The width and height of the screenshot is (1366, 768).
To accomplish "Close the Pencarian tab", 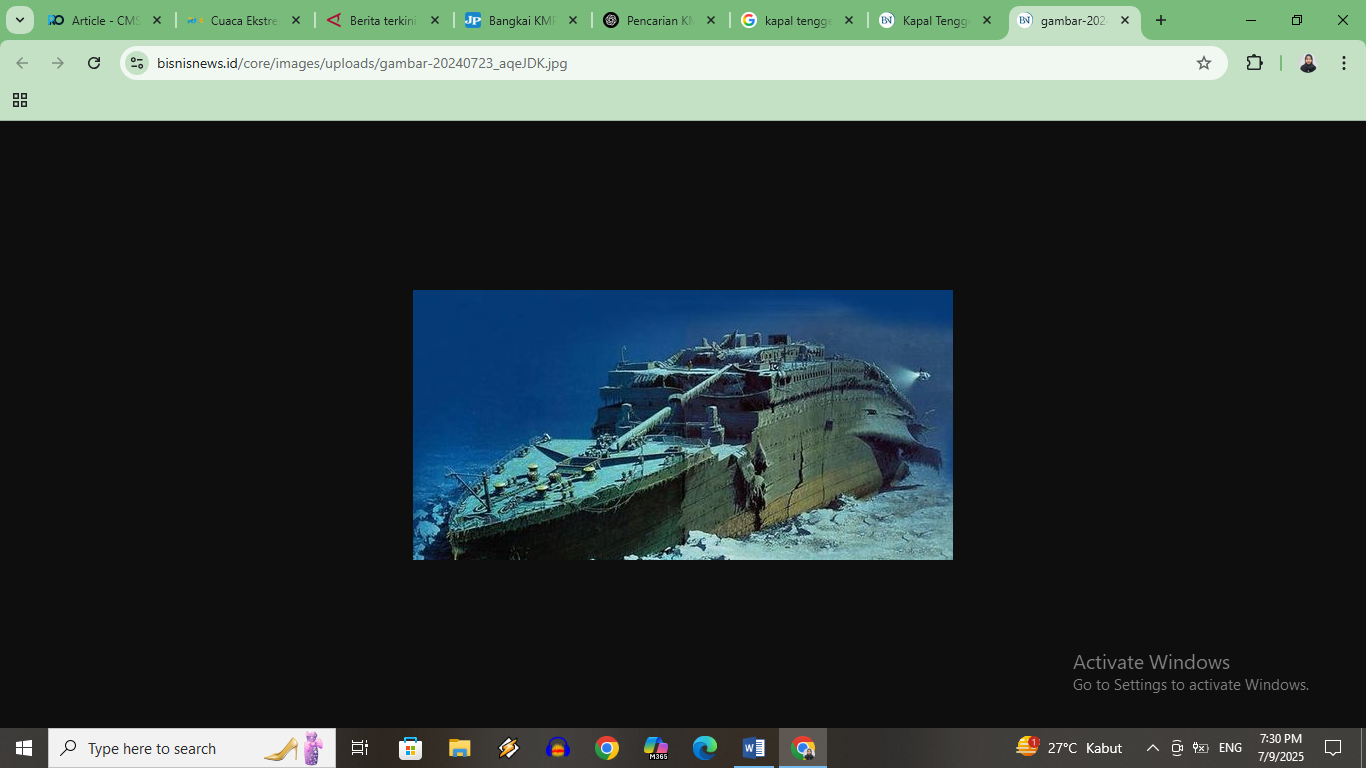I will [711, 20].
